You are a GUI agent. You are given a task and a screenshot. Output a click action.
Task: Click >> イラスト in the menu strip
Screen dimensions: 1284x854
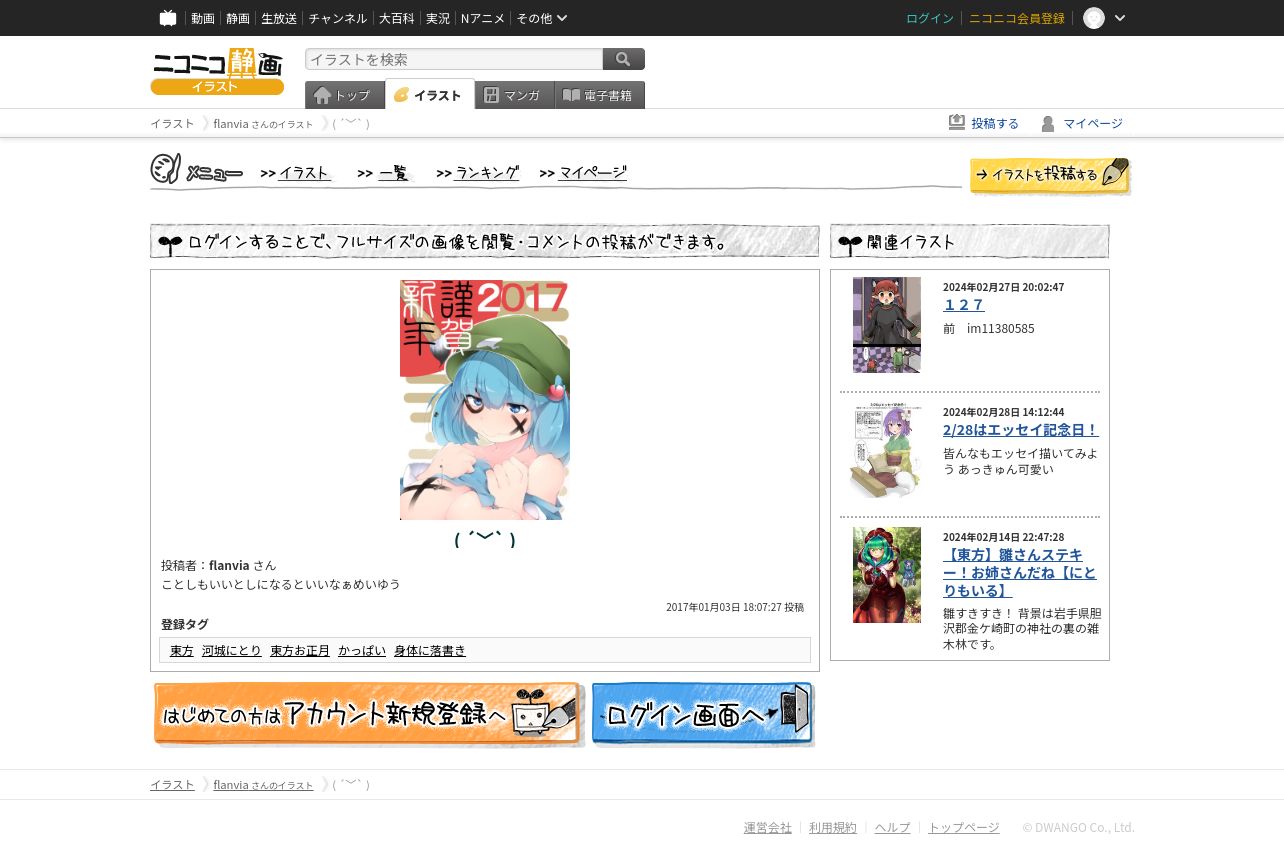pos(296,173)
